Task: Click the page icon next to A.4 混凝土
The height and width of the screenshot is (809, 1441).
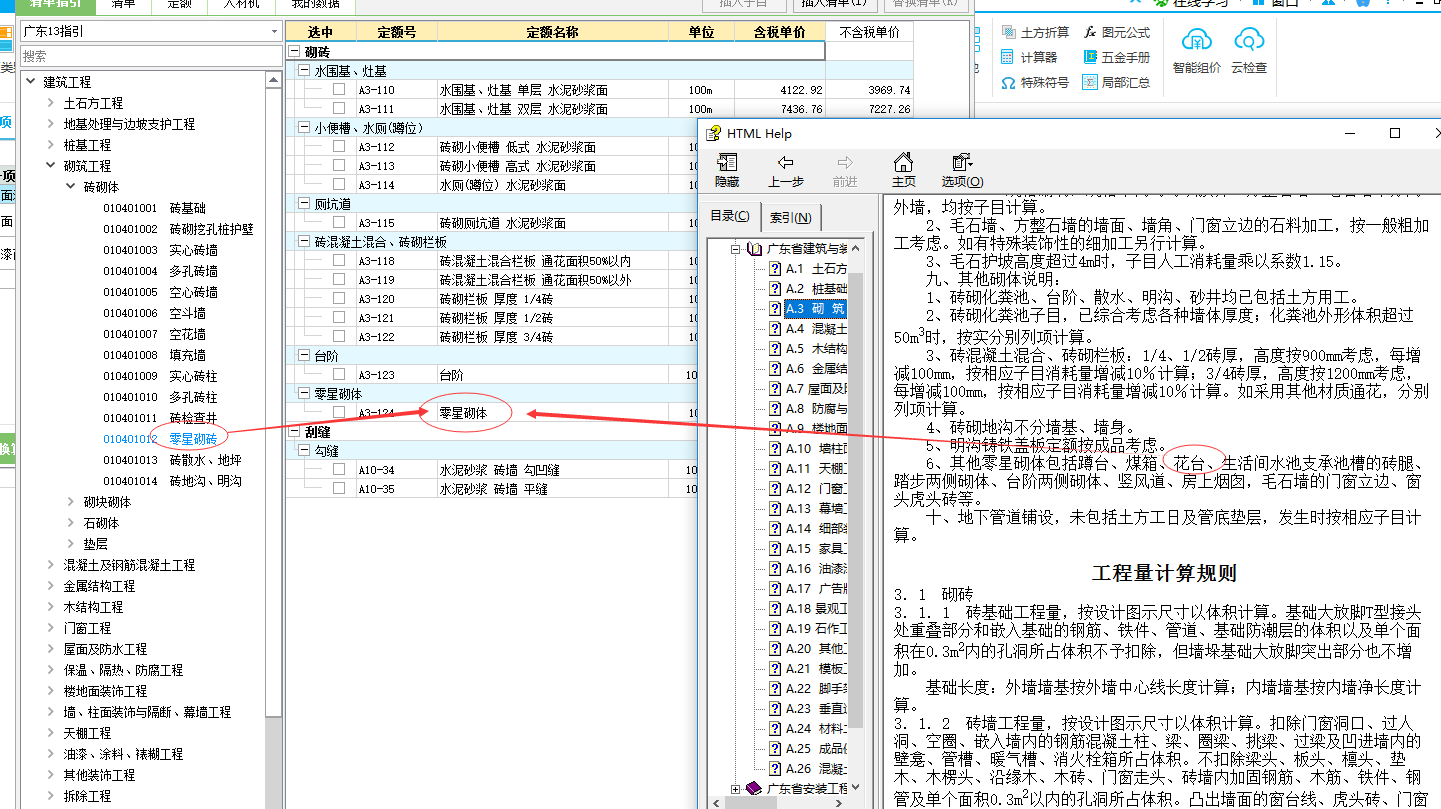Action: pos(774,329)
